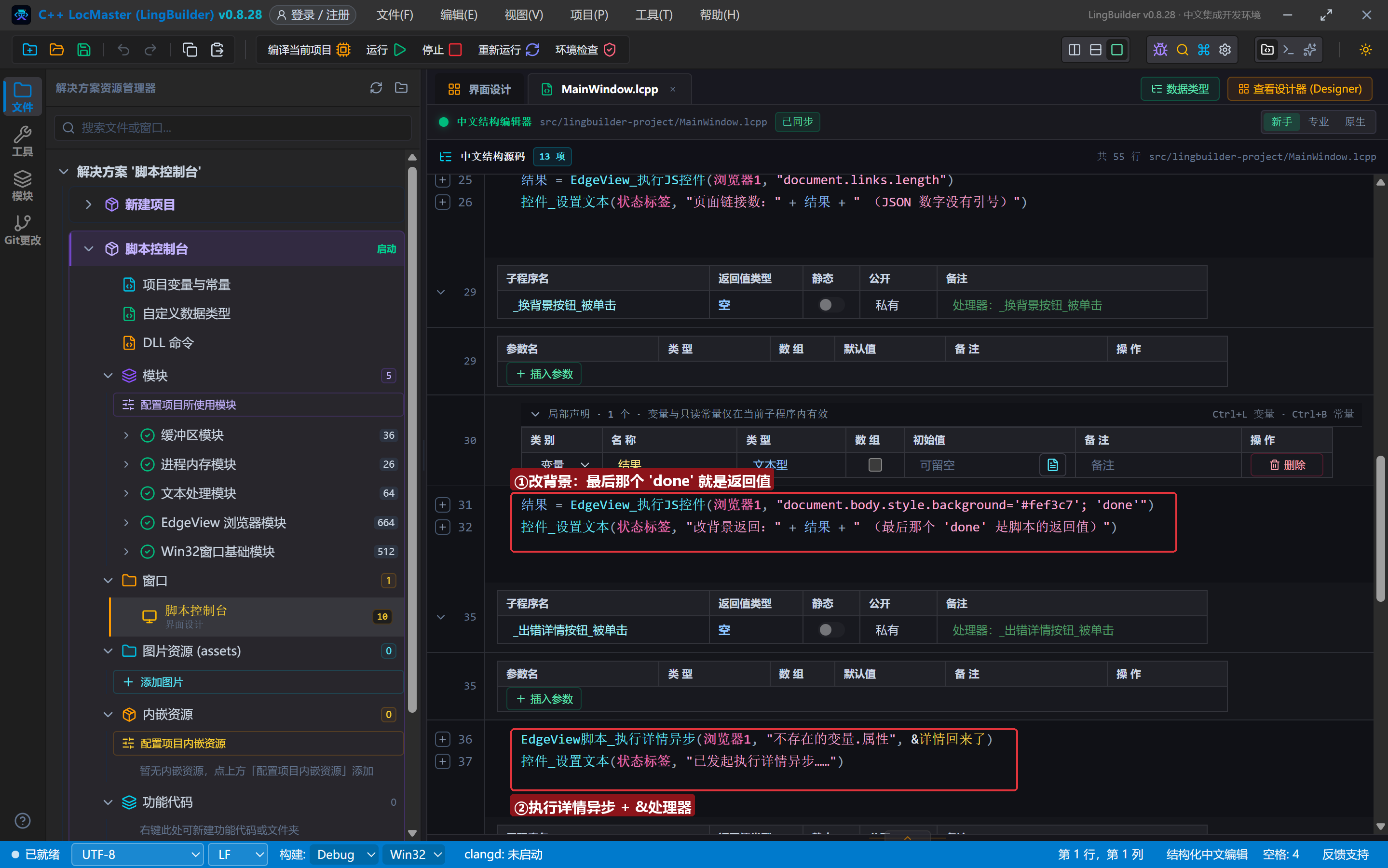
Task: Open the 工具(T) menu
Action: coord(654,15)
